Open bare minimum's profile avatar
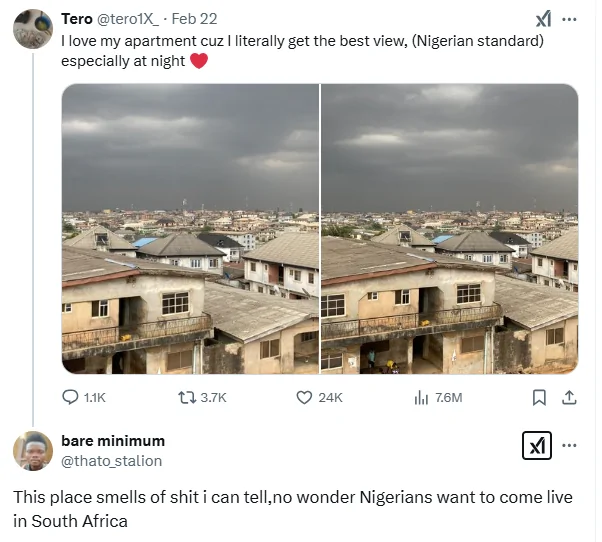This screenshot has width=602, height=542. point(33,451)
